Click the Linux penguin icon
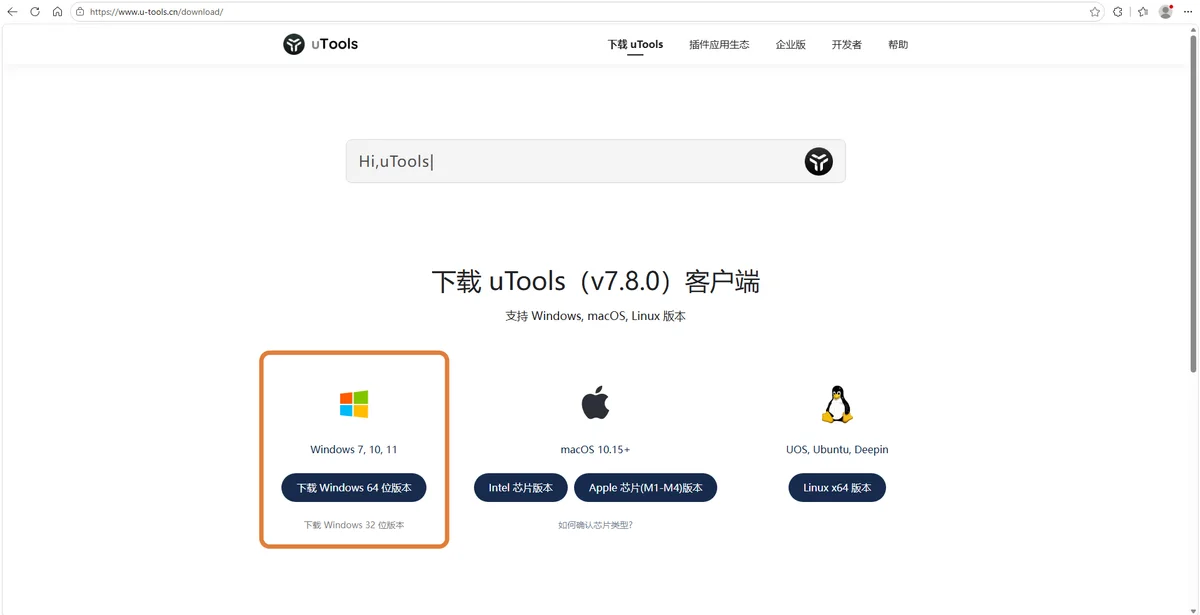 pyautogui.click(x=837, y=405)
